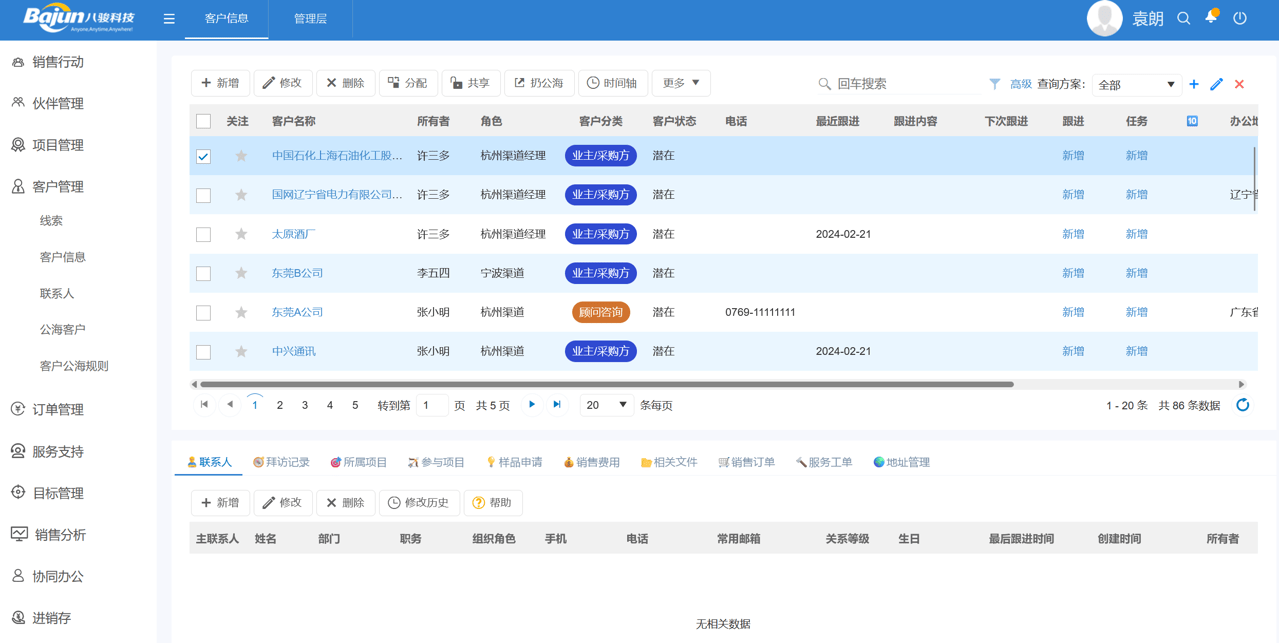Select the header checkbox to select all customers

tap(204, 120)
